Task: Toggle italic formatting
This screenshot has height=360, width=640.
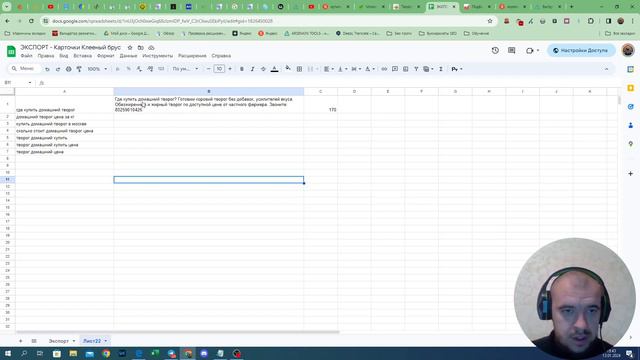Action: point(252,69)
